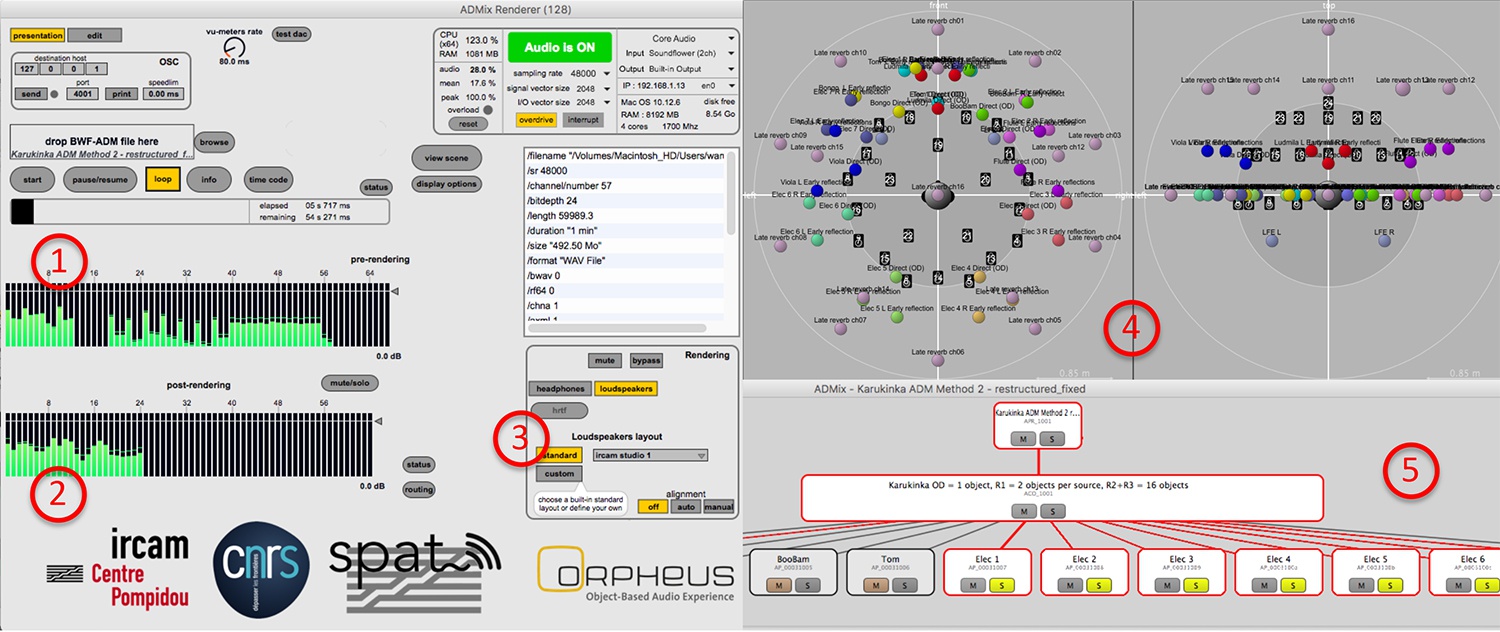Open the ircam studio 1 layout dropdown
Screen dimensions: 1500x632
[x=650, y=455]
